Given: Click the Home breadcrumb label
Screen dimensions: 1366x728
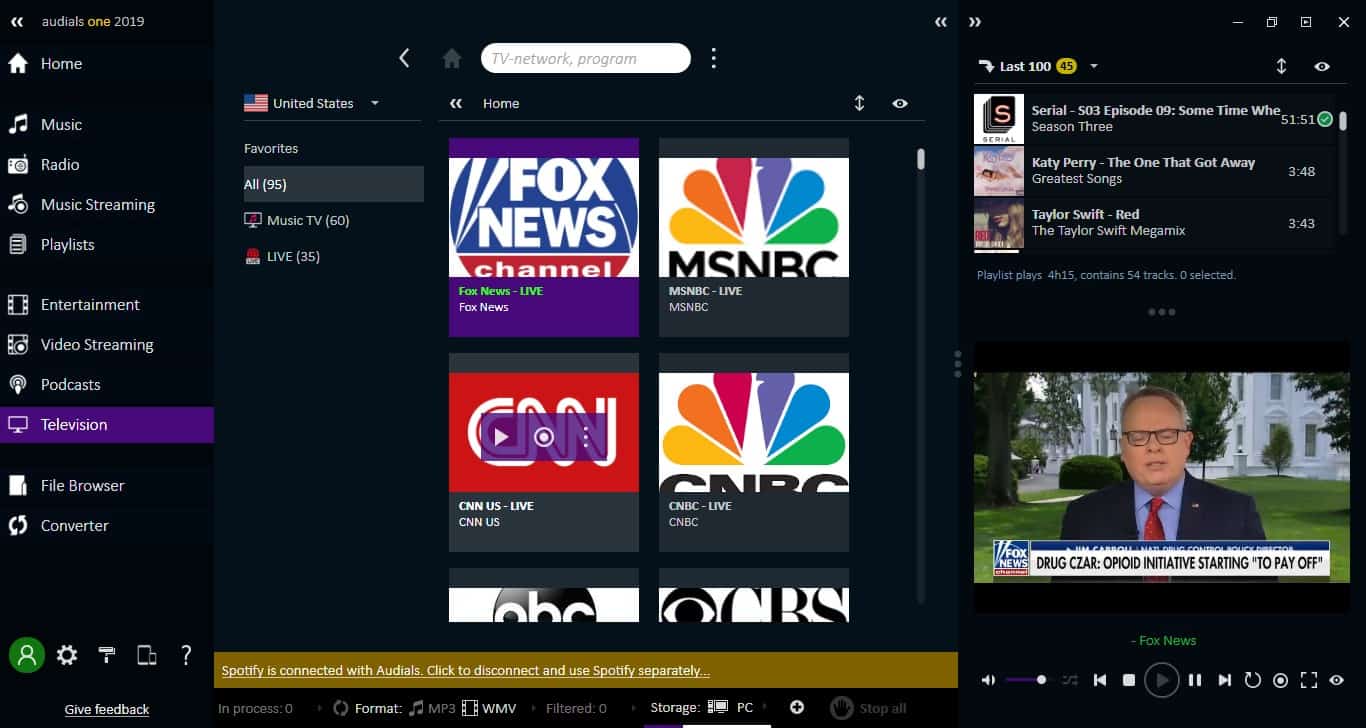Looking at the screenshot, I should pyautogui.click(x=501, y=103).
